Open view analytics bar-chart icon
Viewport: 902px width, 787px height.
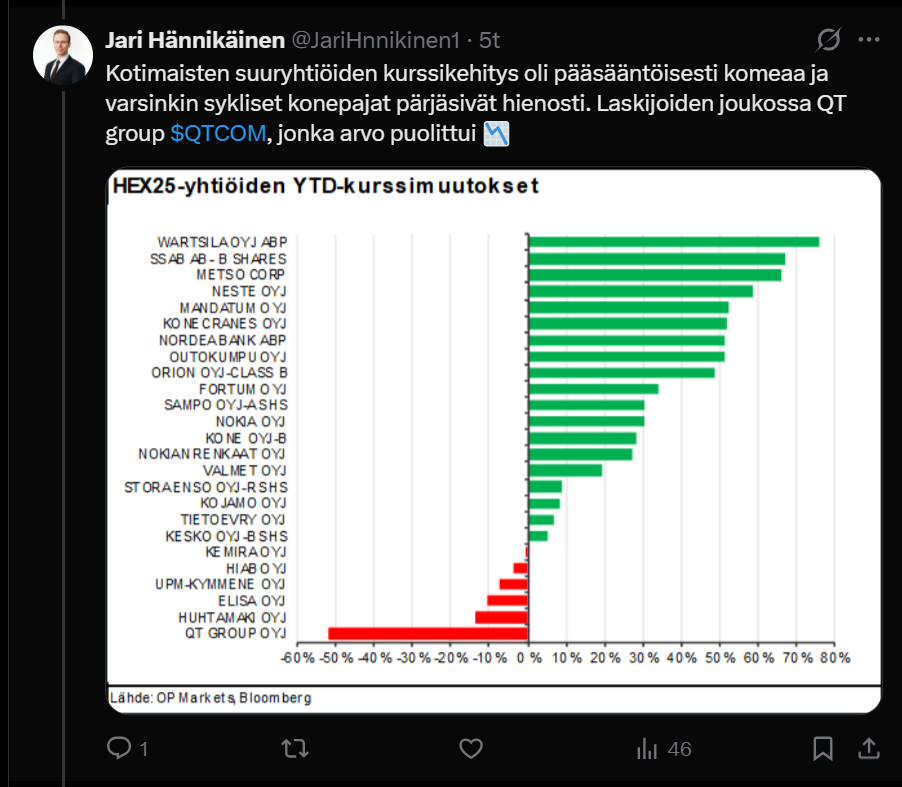click(x=647, y=748)
